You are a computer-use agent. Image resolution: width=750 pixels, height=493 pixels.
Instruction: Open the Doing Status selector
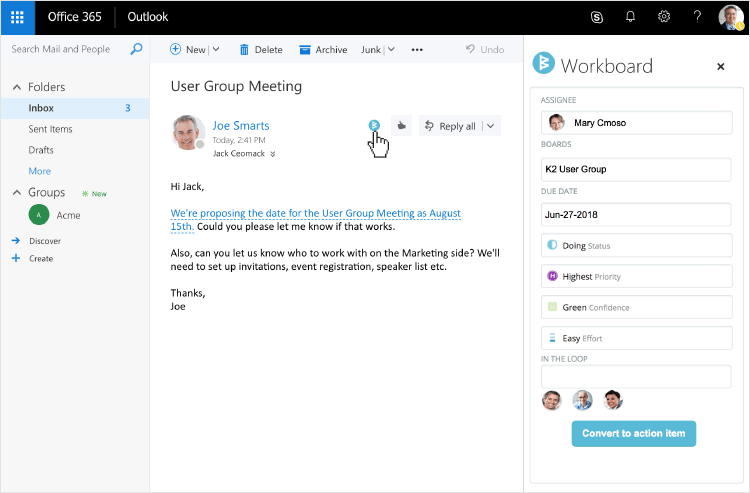(x=636, y=245)
